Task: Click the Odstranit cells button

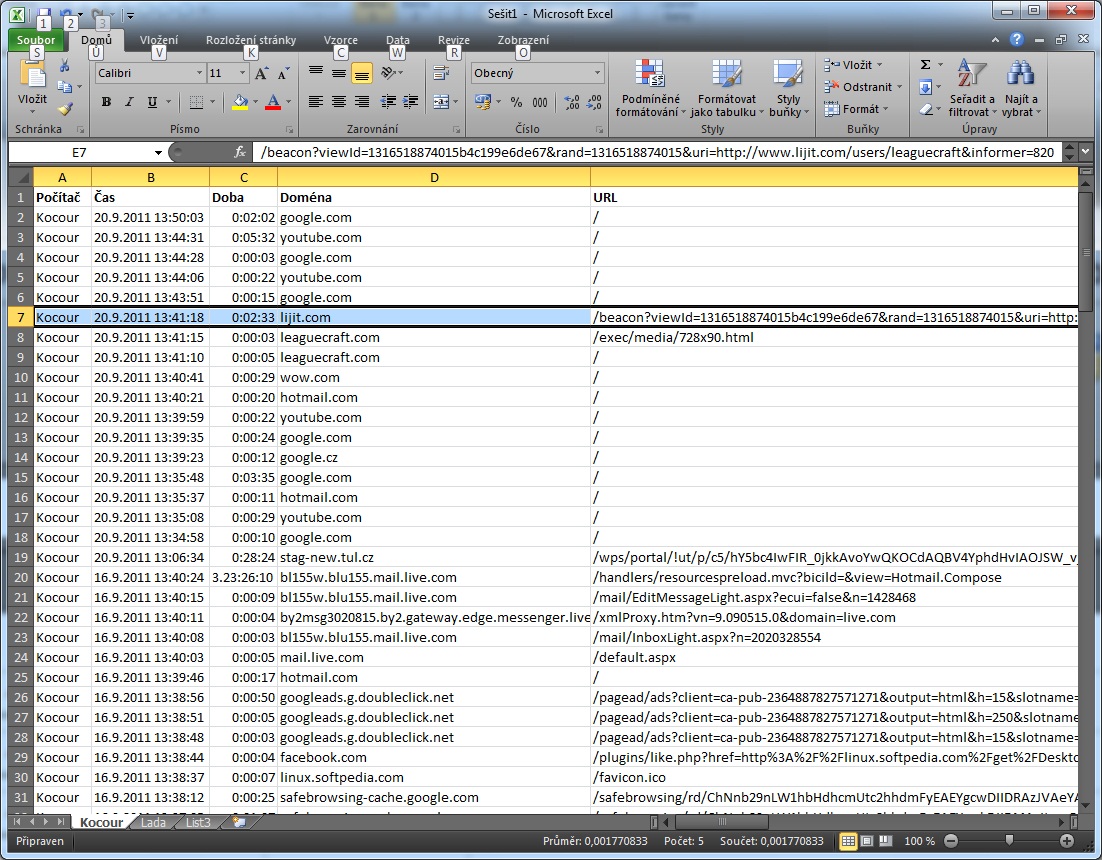Action: pyautogui.click(x=864, y=87)
